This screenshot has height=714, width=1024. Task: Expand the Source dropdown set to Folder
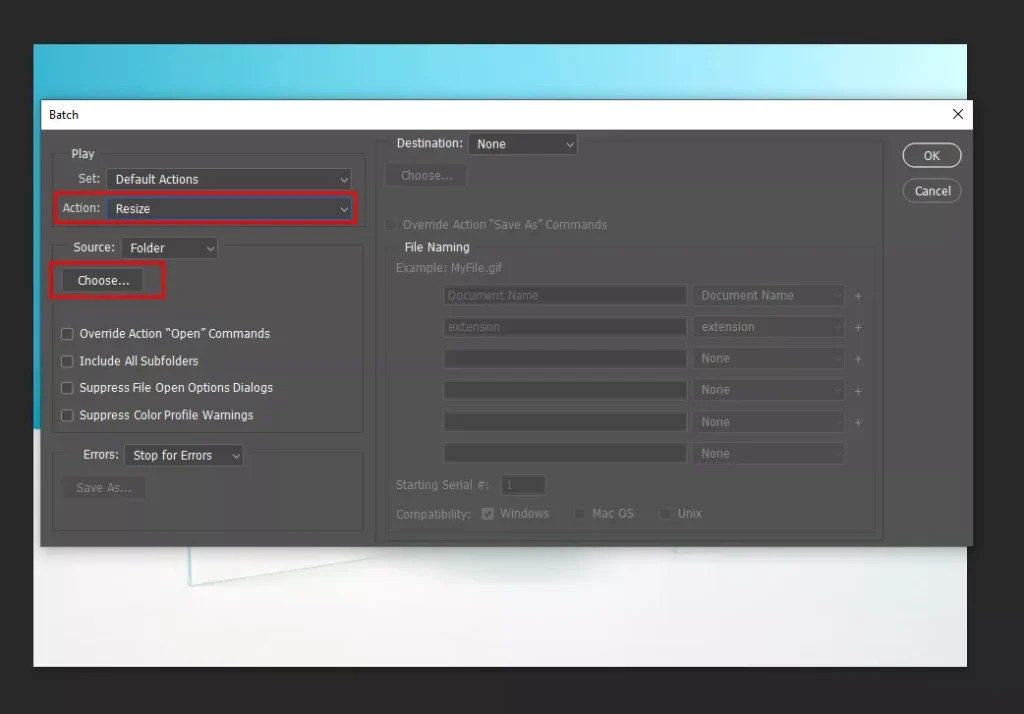[x=170, y=247]
